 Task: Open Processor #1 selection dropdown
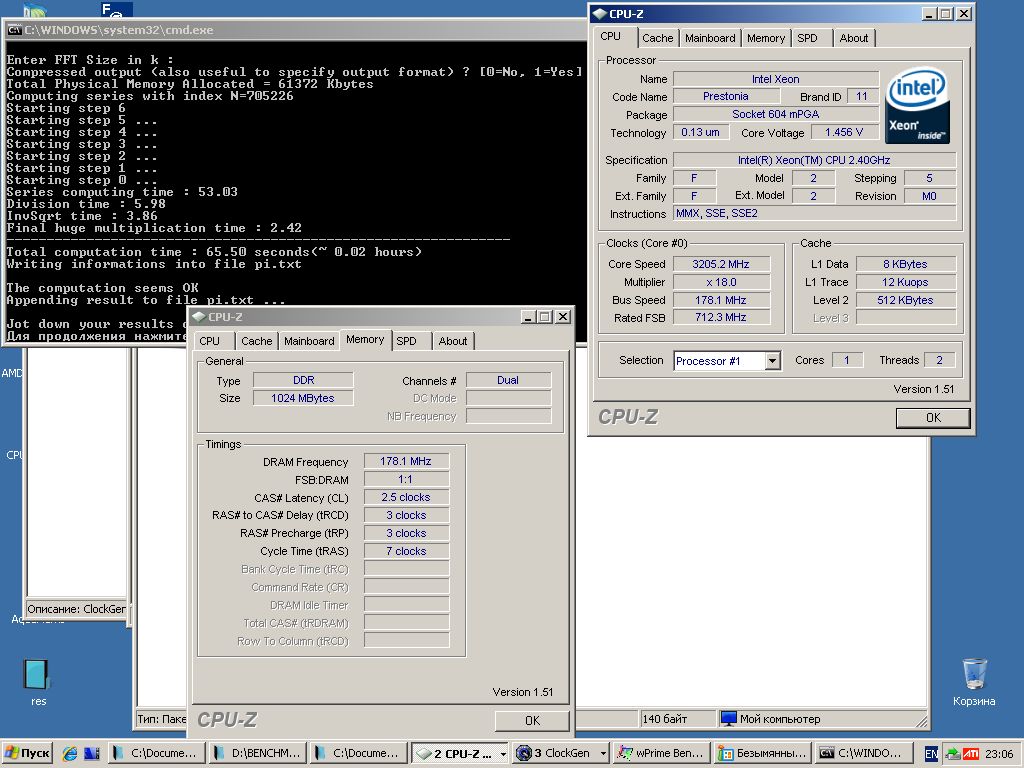point(773,360)
